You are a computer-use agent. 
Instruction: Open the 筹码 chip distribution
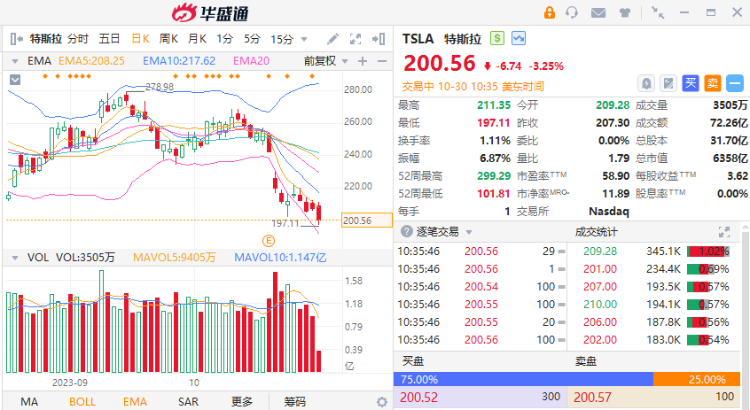click(x=295, y=402)
